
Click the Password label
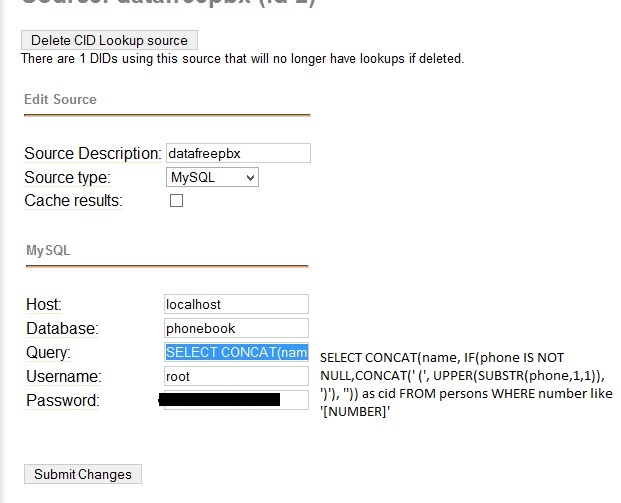62,401
